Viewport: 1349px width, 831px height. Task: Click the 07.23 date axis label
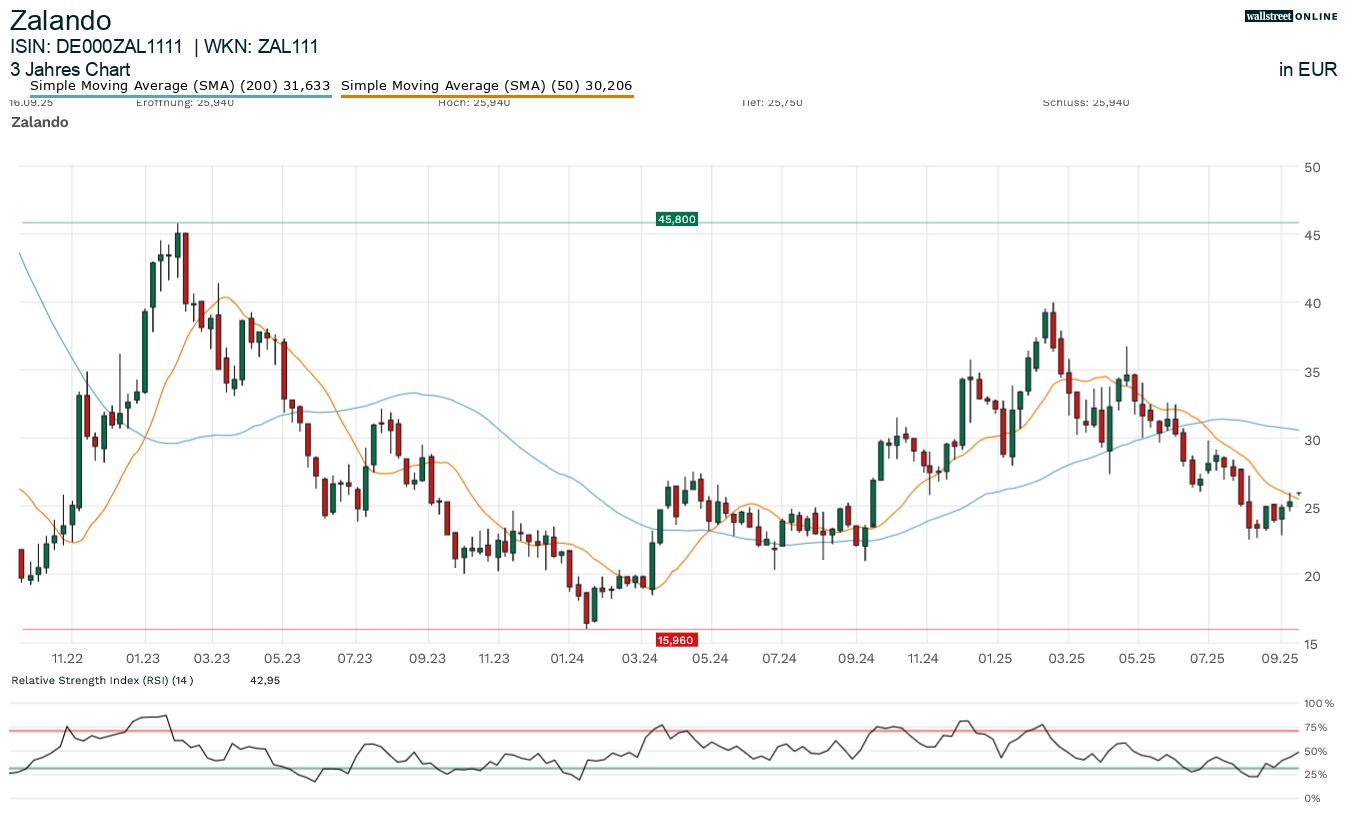[x=355, y=659]
